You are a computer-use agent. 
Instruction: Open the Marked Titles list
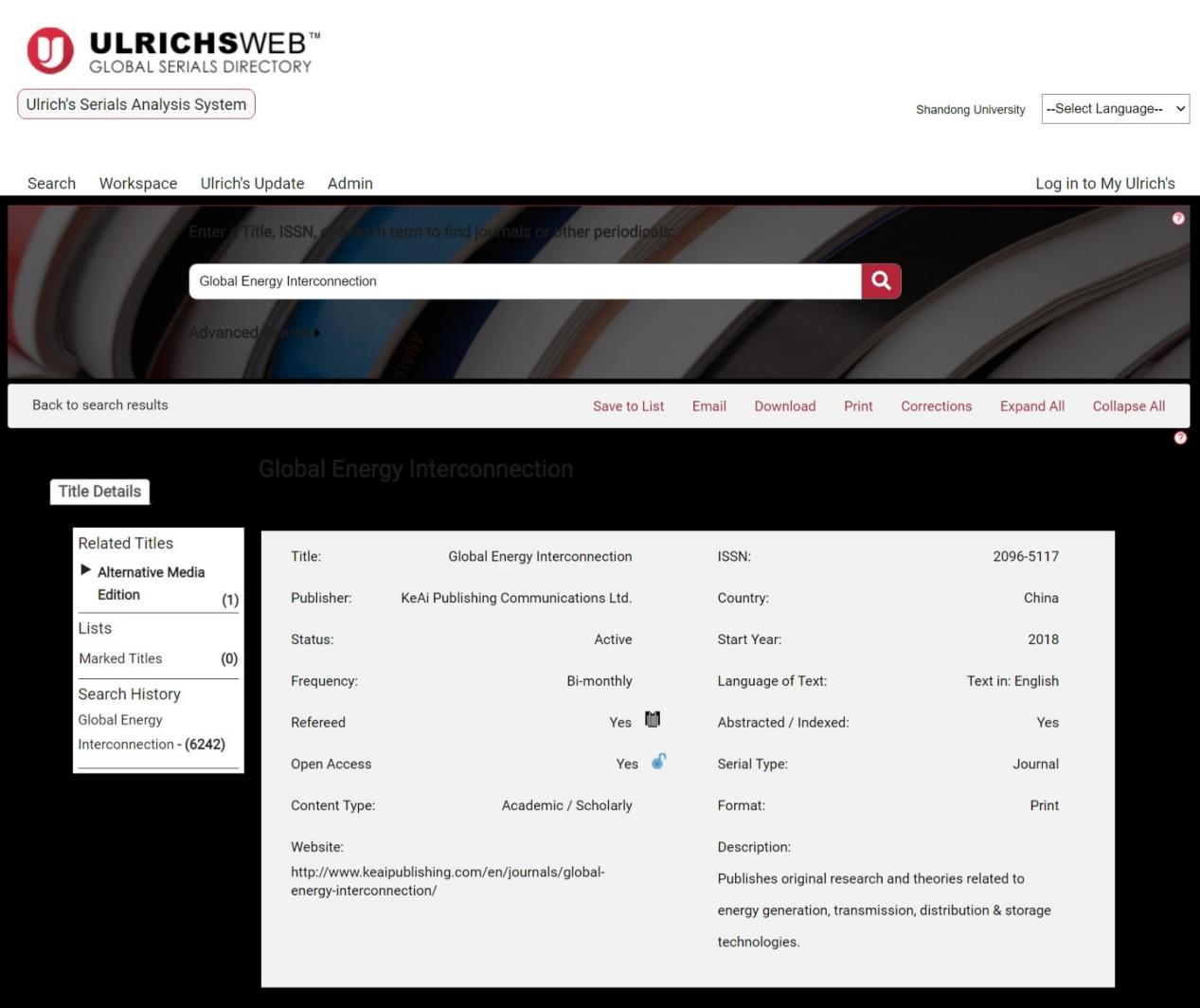tap(120, 658)
